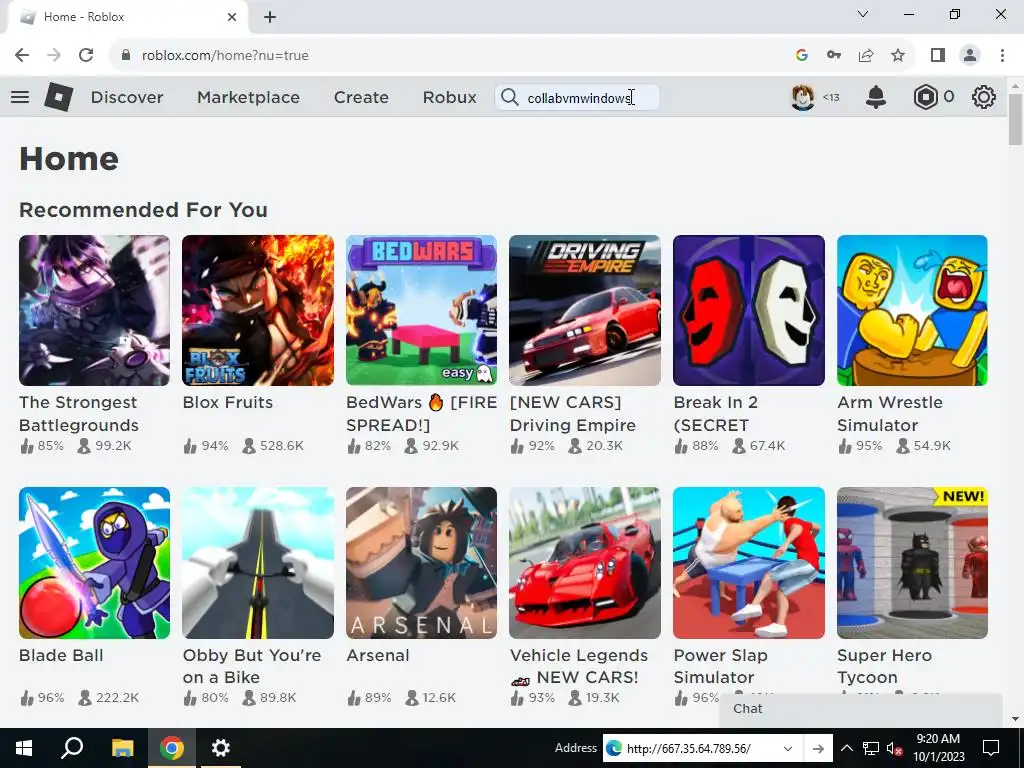This screenshot has height=768, width=1024.
Task: Open the tab search chevron
Action: pyautogui.click(x=863, y=14)
